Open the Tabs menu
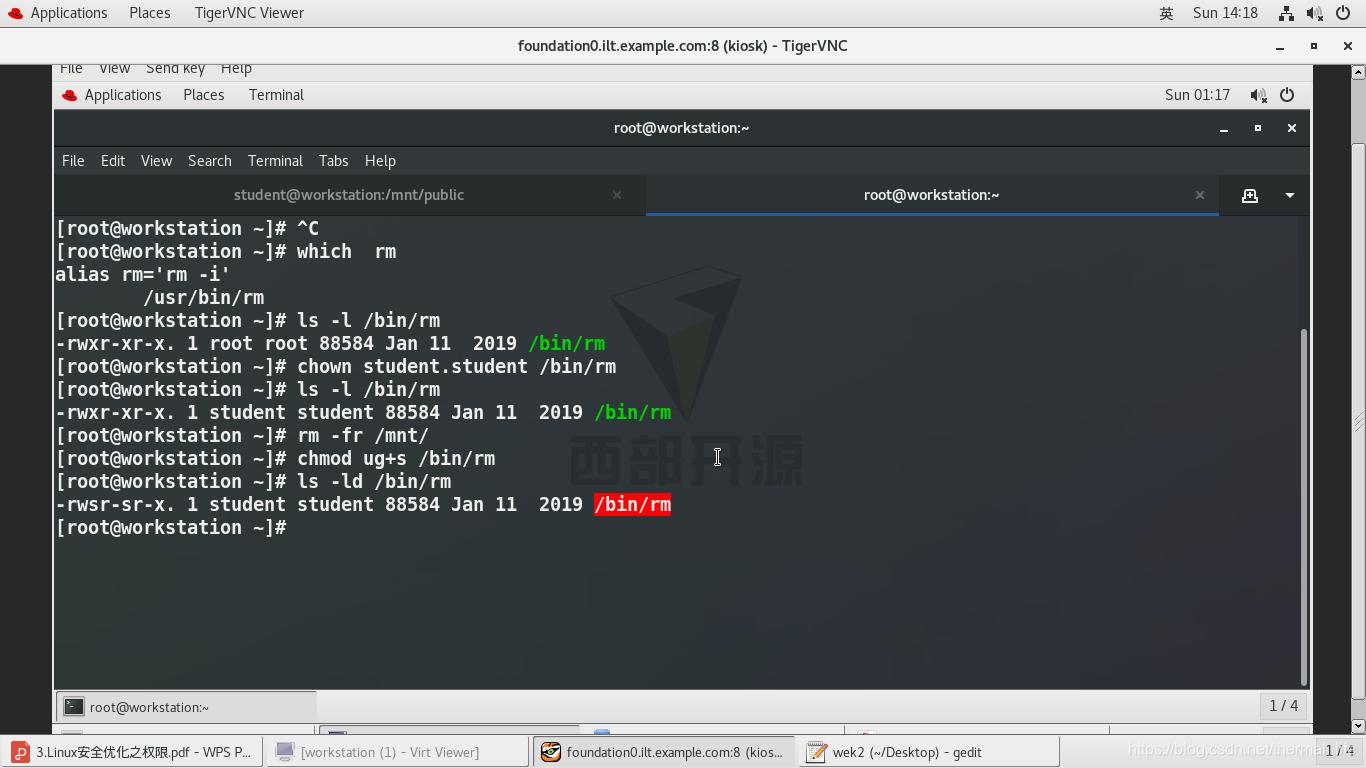Viewport: 1366px width, 768px height. click(x=334, y=161)
